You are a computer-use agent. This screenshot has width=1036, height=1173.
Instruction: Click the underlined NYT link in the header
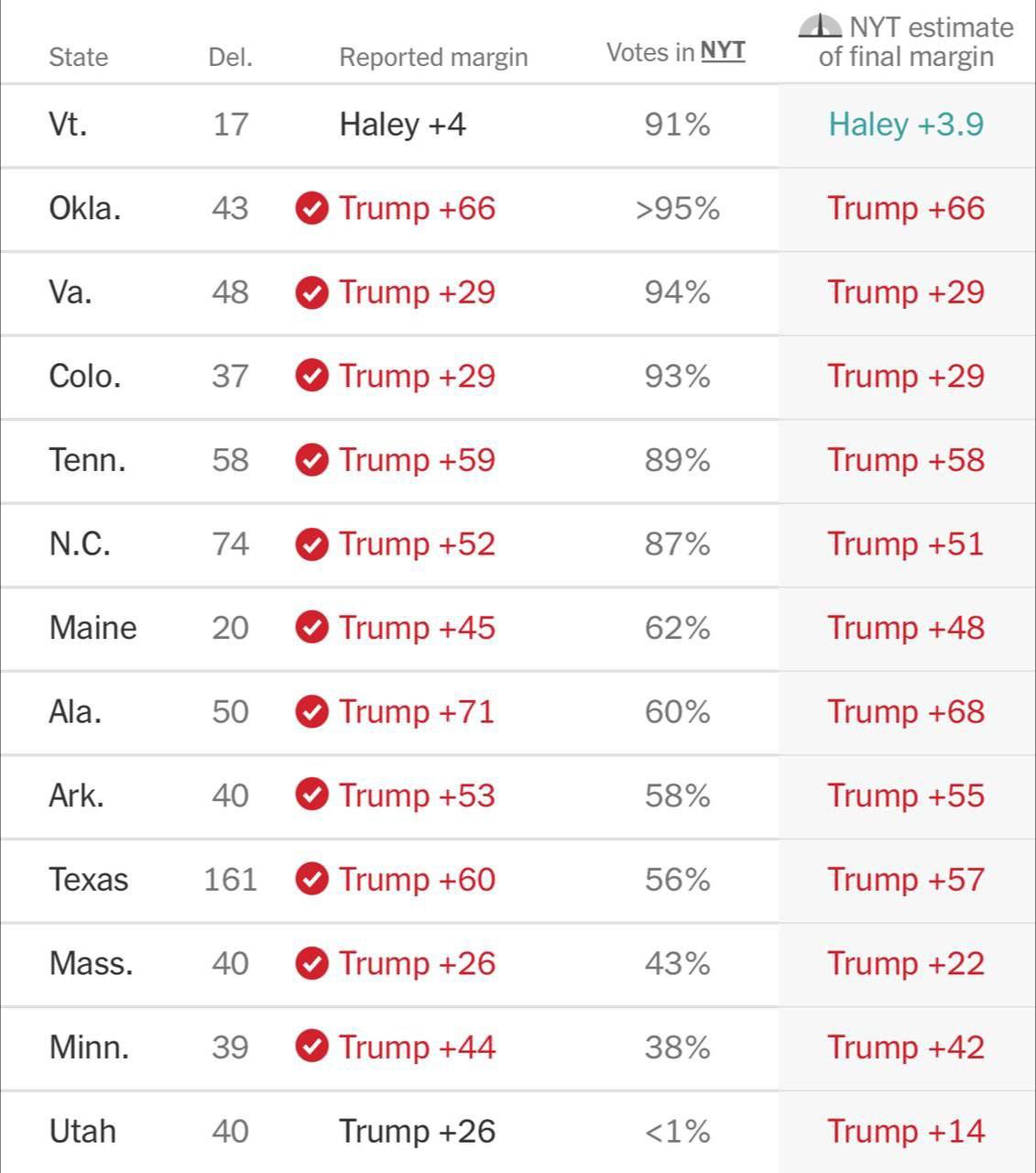723,52
